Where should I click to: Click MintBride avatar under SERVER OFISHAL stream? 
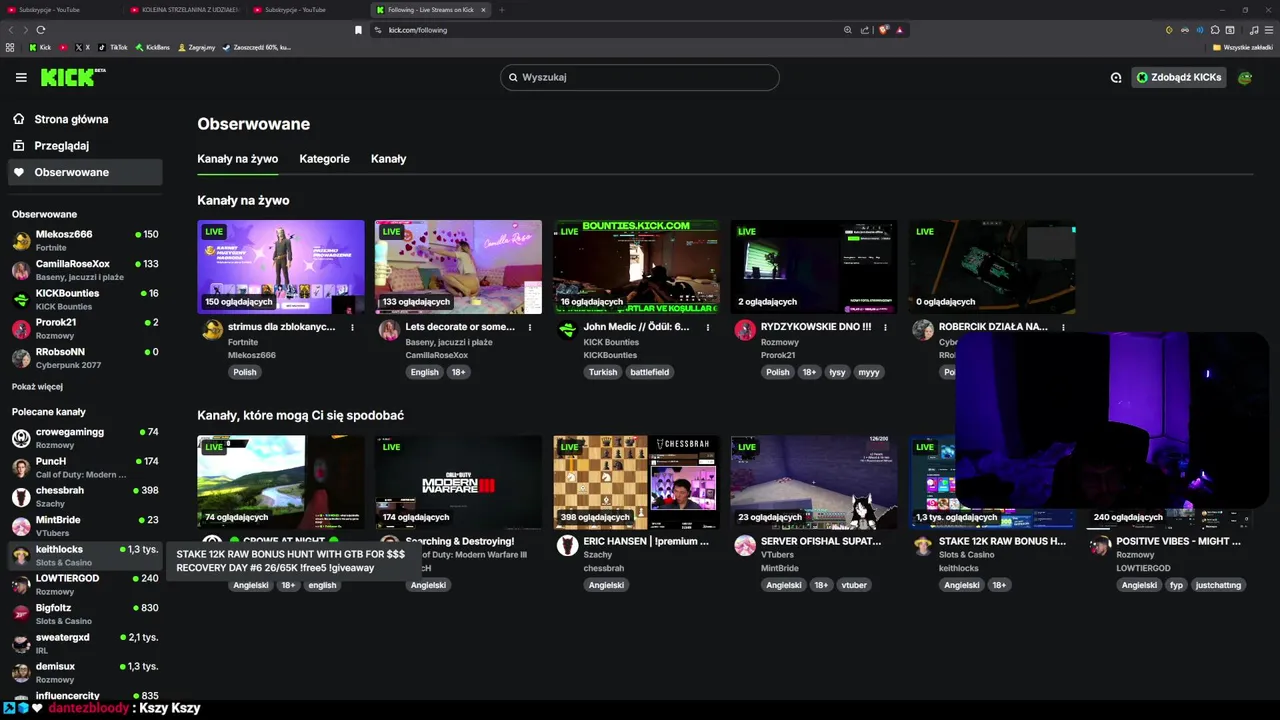click(745, 545)
